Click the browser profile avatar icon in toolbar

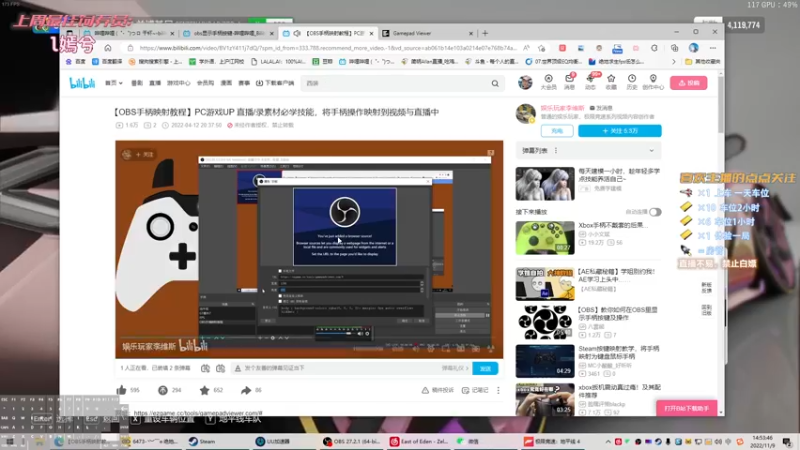pos(693,48)
